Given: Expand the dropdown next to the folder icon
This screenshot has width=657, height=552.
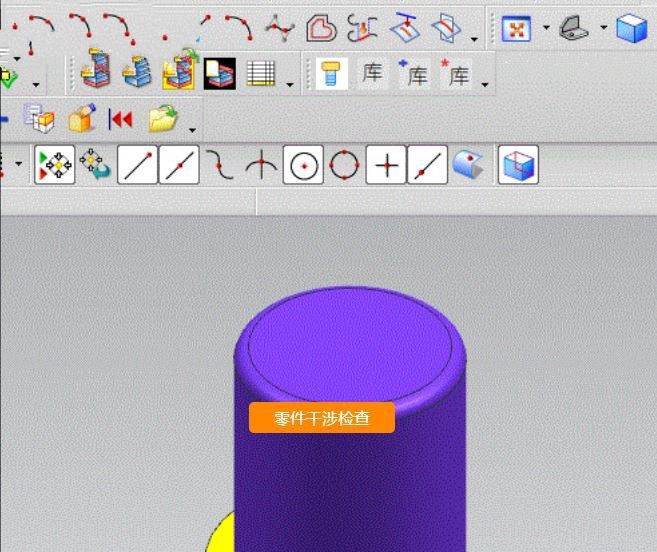Looking at the screenshot, I should (192, 130).
